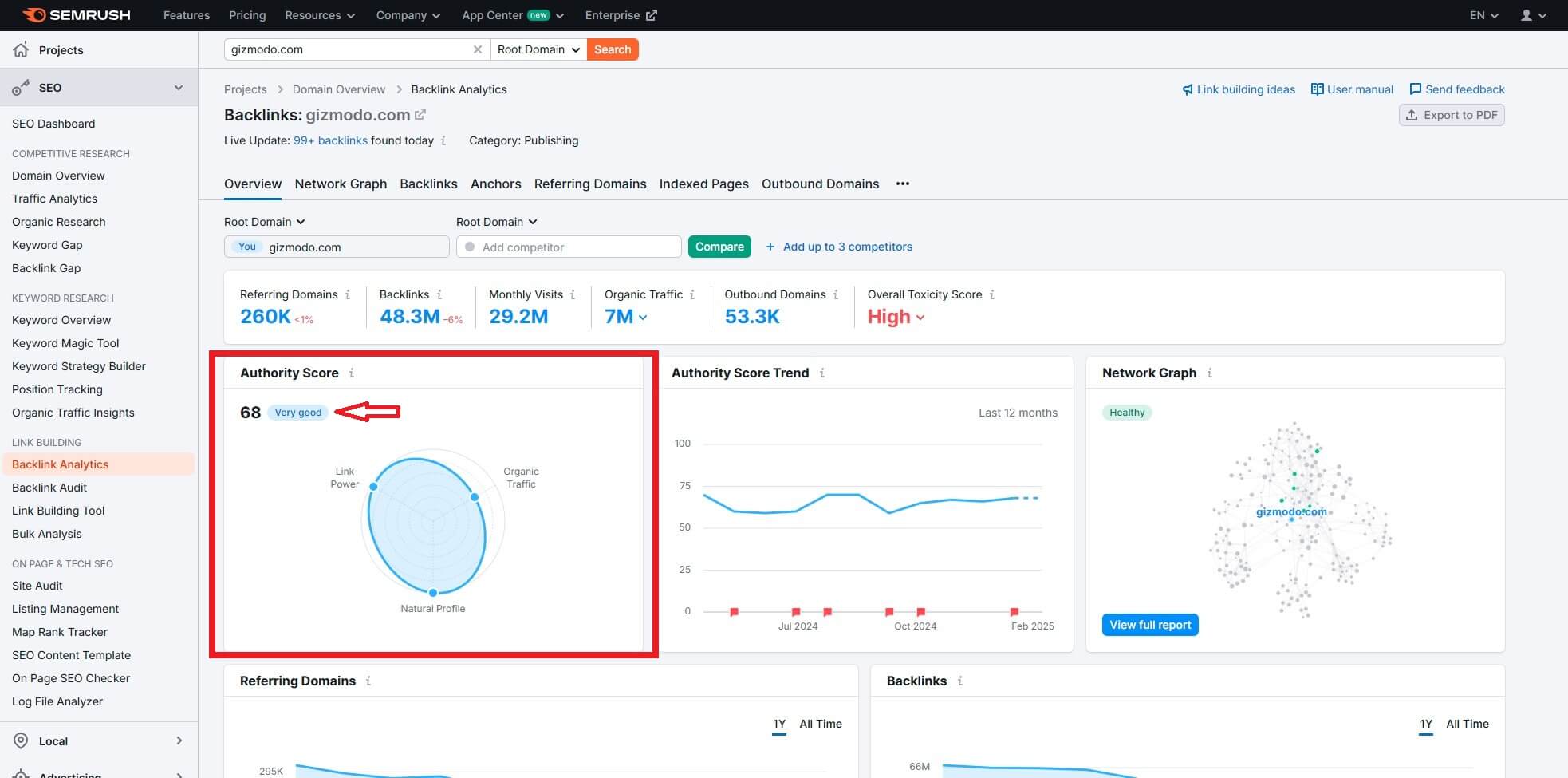Open the Local section pin icon

20,740
